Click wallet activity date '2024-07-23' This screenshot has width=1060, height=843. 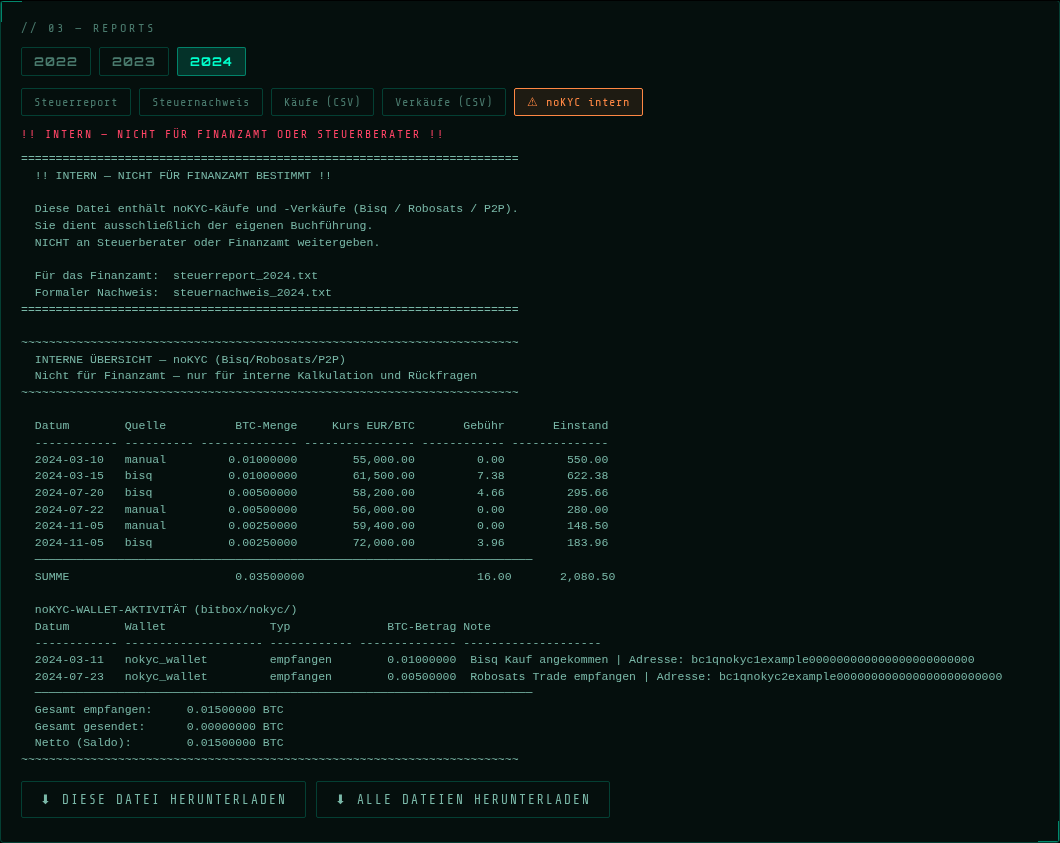coord(69,677)
